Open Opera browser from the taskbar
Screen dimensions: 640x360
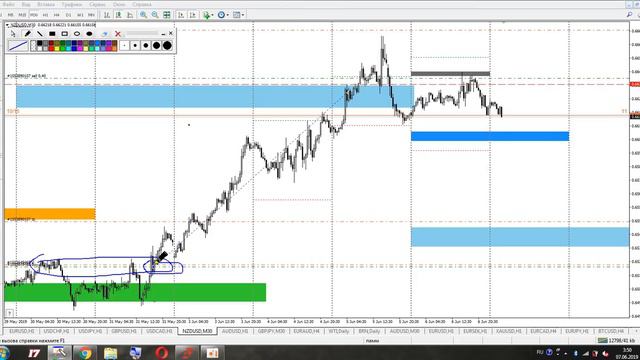(x=162, y=353)
